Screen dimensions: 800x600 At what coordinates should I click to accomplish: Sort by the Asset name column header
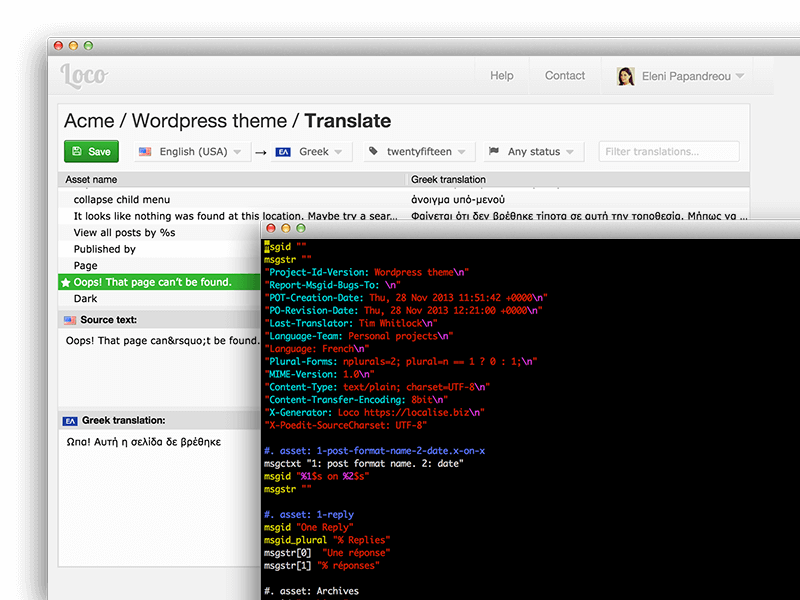click(92, 180)
